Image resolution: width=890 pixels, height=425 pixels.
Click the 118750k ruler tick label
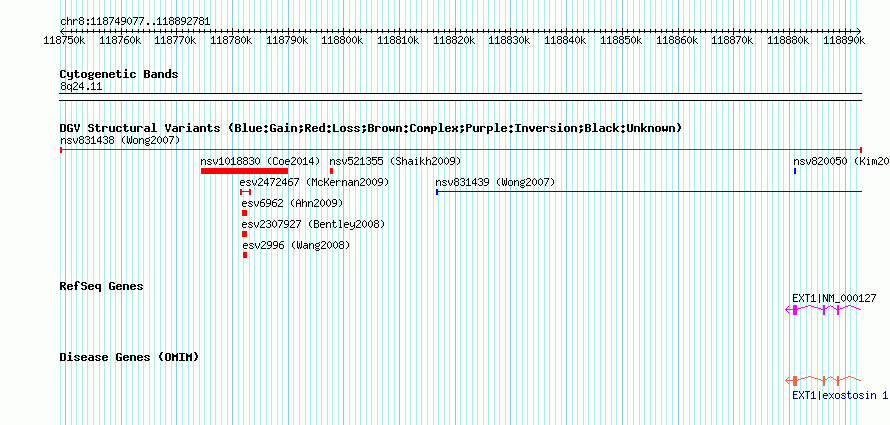[x=65, y=40]
